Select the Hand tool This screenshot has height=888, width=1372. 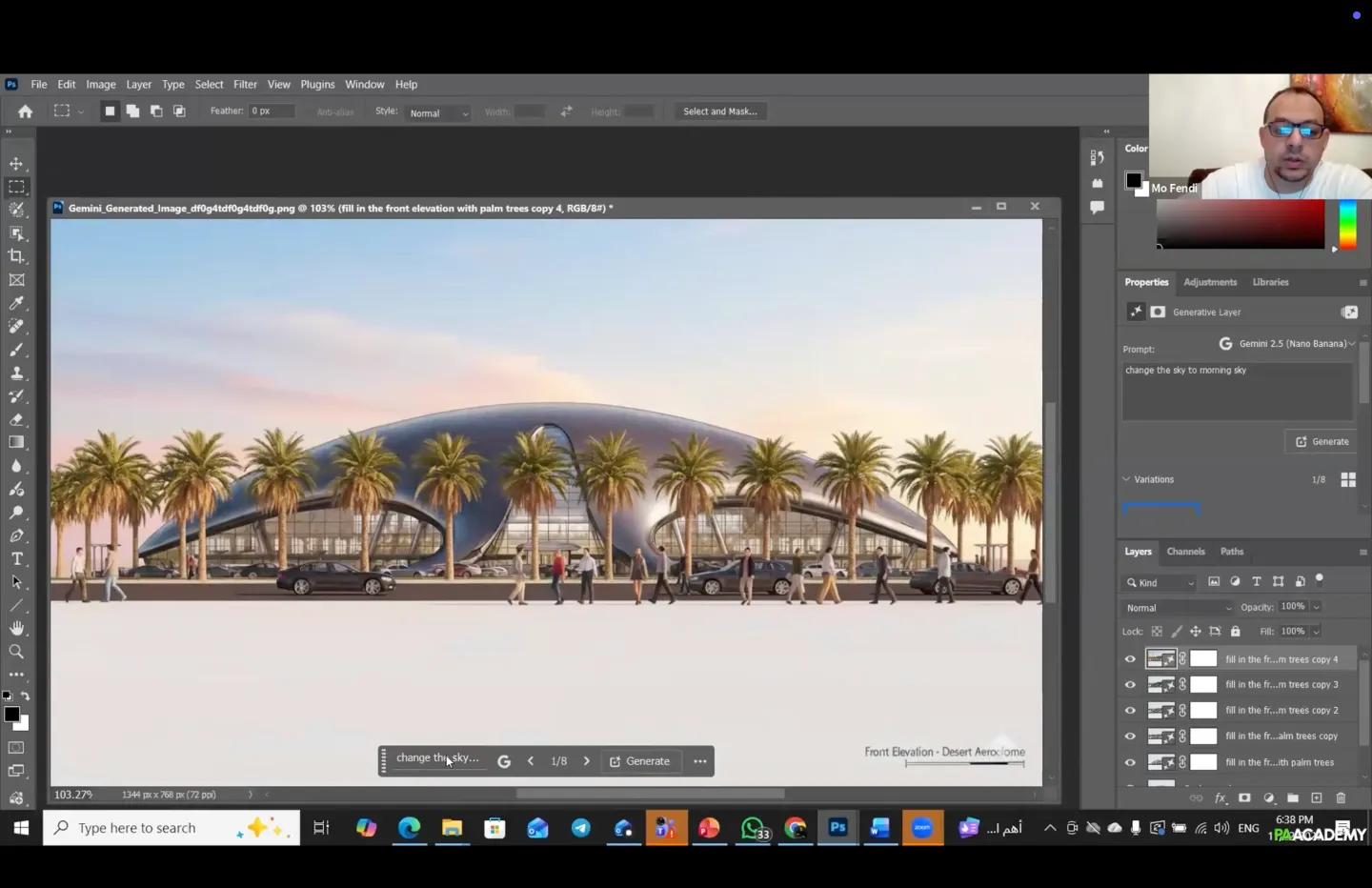point(16,629)
